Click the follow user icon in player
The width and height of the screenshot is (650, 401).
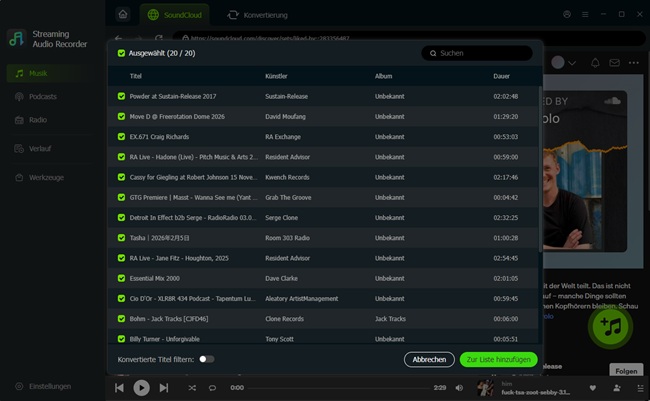pos(617,388)
